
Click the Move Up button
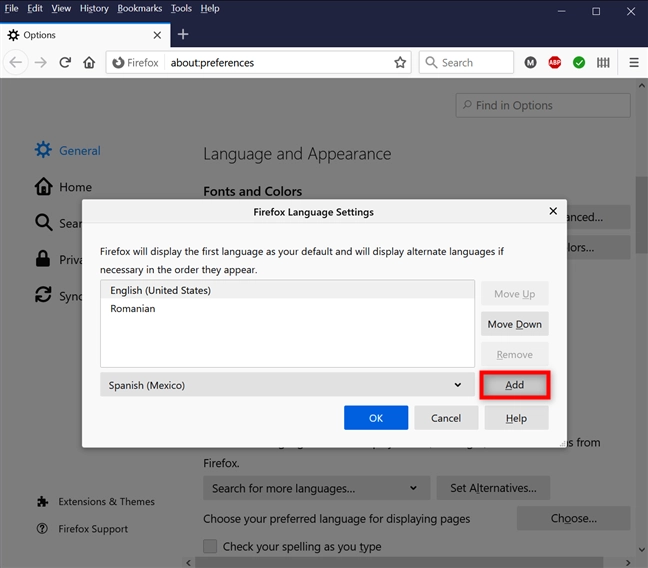[515, 294]
